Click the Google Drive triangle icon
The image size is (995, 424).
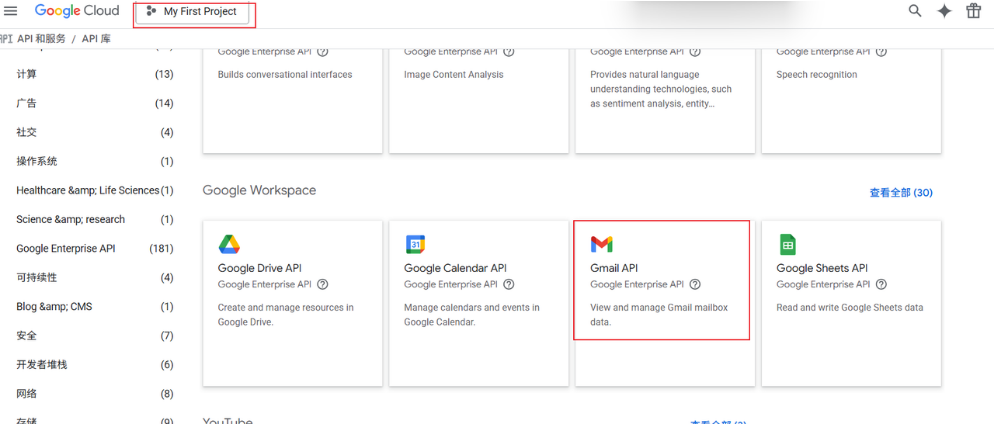coord(229,244)
